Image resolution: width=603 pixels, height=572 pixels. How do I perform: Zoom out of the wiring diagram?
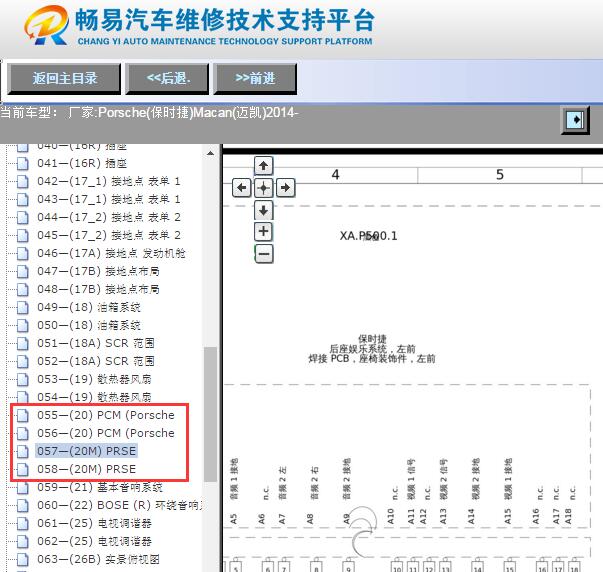264,254
